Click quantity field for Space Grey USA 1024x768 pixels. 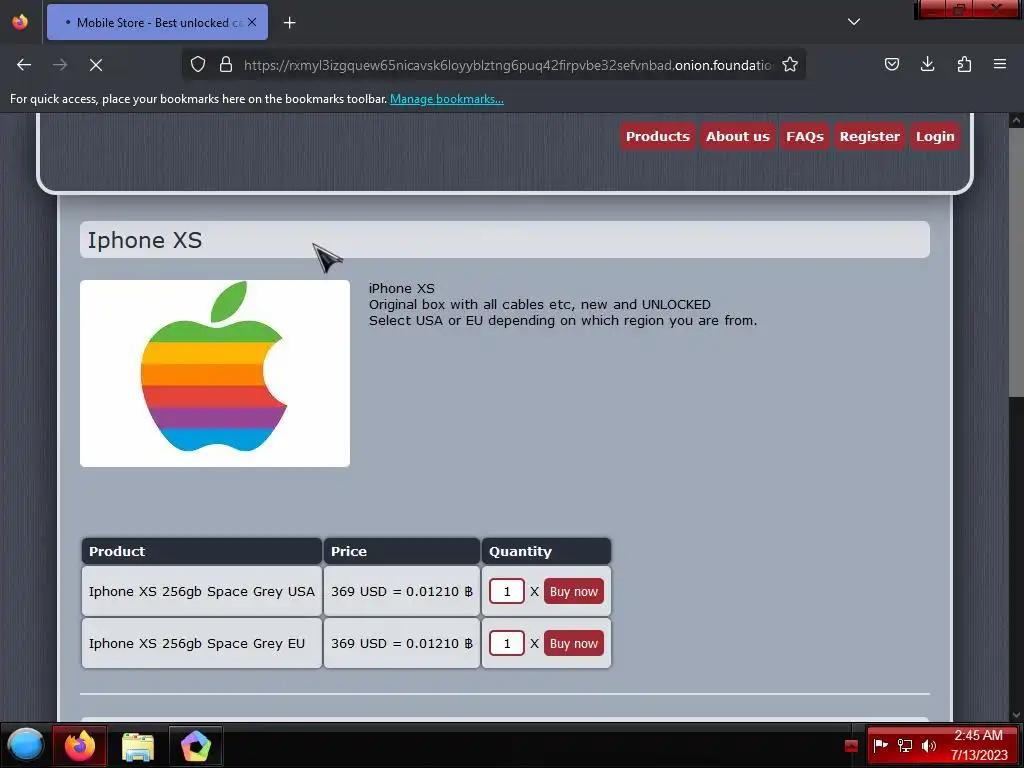507,592
